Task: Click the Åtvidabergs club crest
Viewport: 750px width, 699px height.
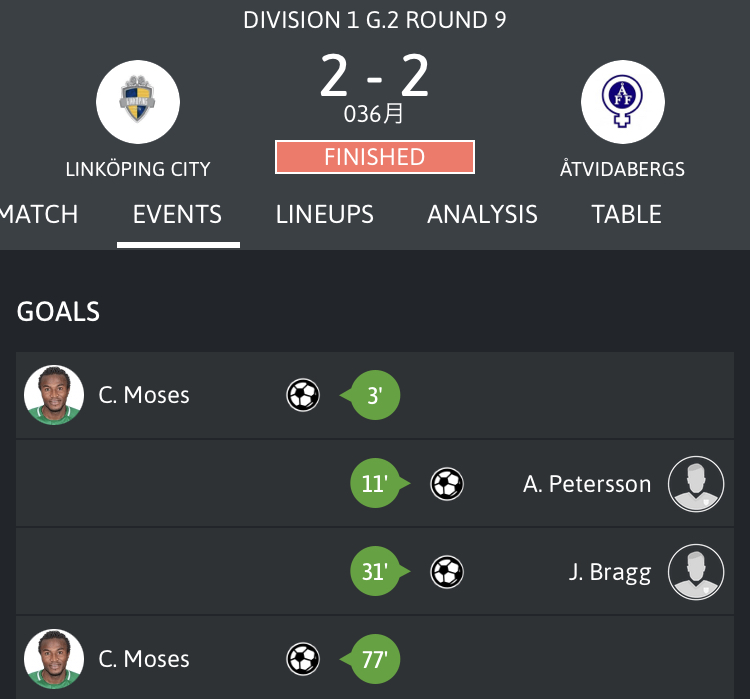Action: tap(622, 102)
